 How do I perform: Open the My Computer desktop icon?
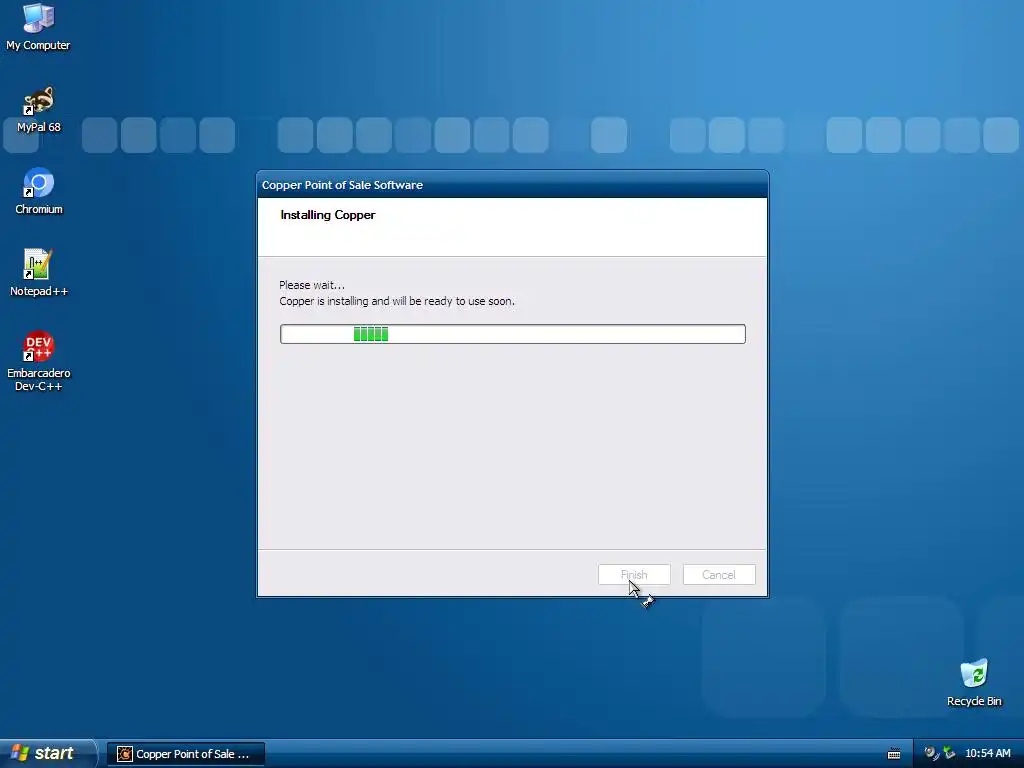pos(38,27)
